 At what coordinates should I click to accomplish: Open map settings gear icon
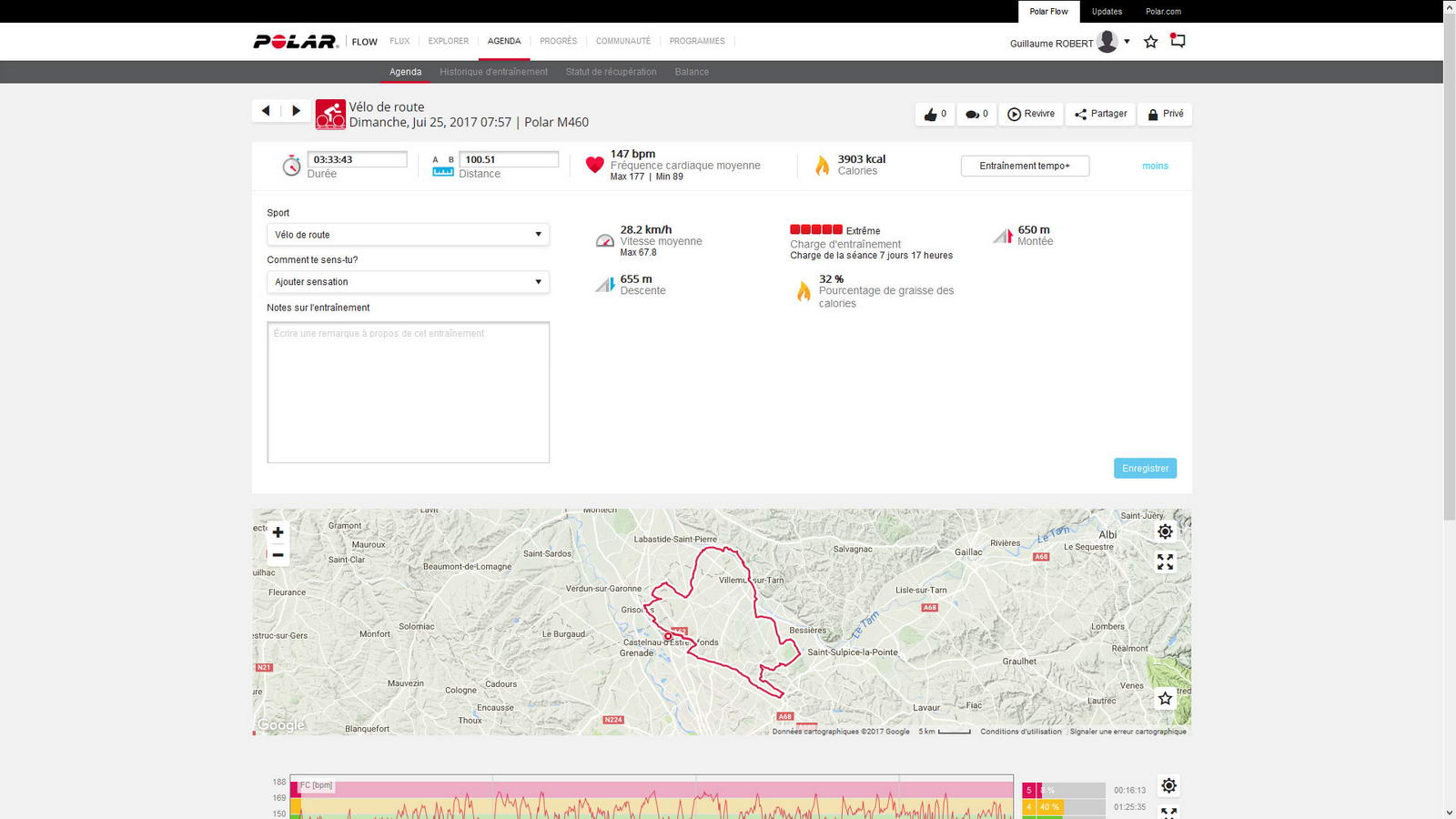point(1165,531)
